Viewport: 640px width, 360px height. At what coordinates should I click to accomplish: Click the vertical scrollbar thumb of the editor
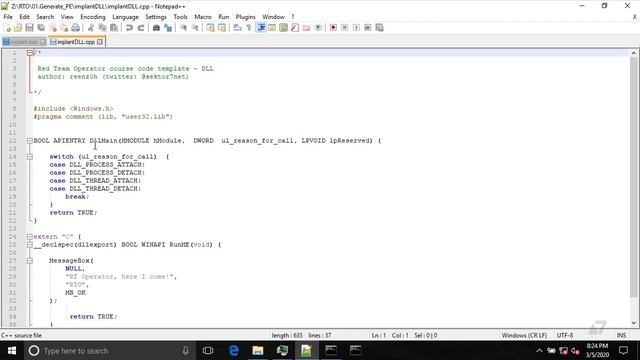633,176
